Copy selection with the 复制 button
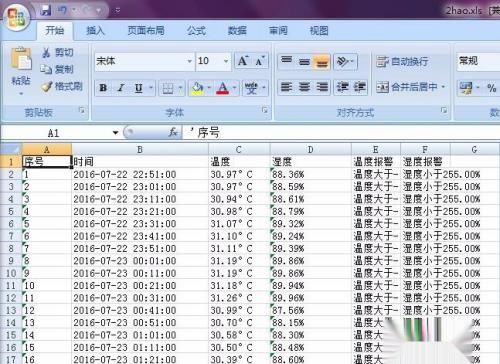The height and width of the screenshot is (364, 500). tap(57, 69)
